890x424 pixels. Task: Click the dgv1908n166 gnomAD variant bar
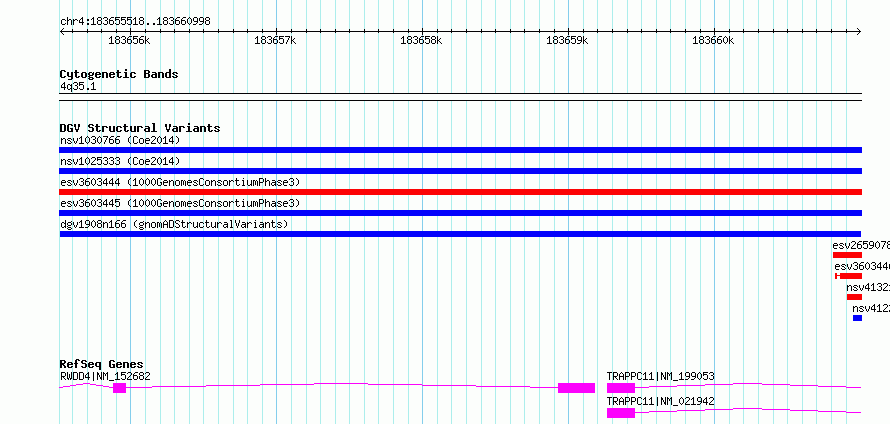tap(460, 234)
